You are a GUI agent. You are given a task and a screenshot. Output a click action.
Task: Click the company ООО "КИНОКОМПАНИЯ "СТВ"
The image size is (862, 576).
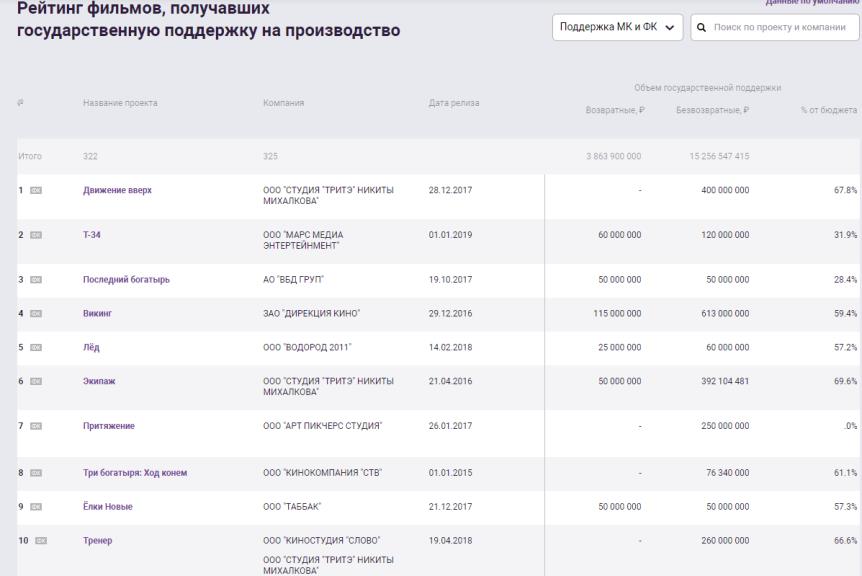(x=323, y=473)
